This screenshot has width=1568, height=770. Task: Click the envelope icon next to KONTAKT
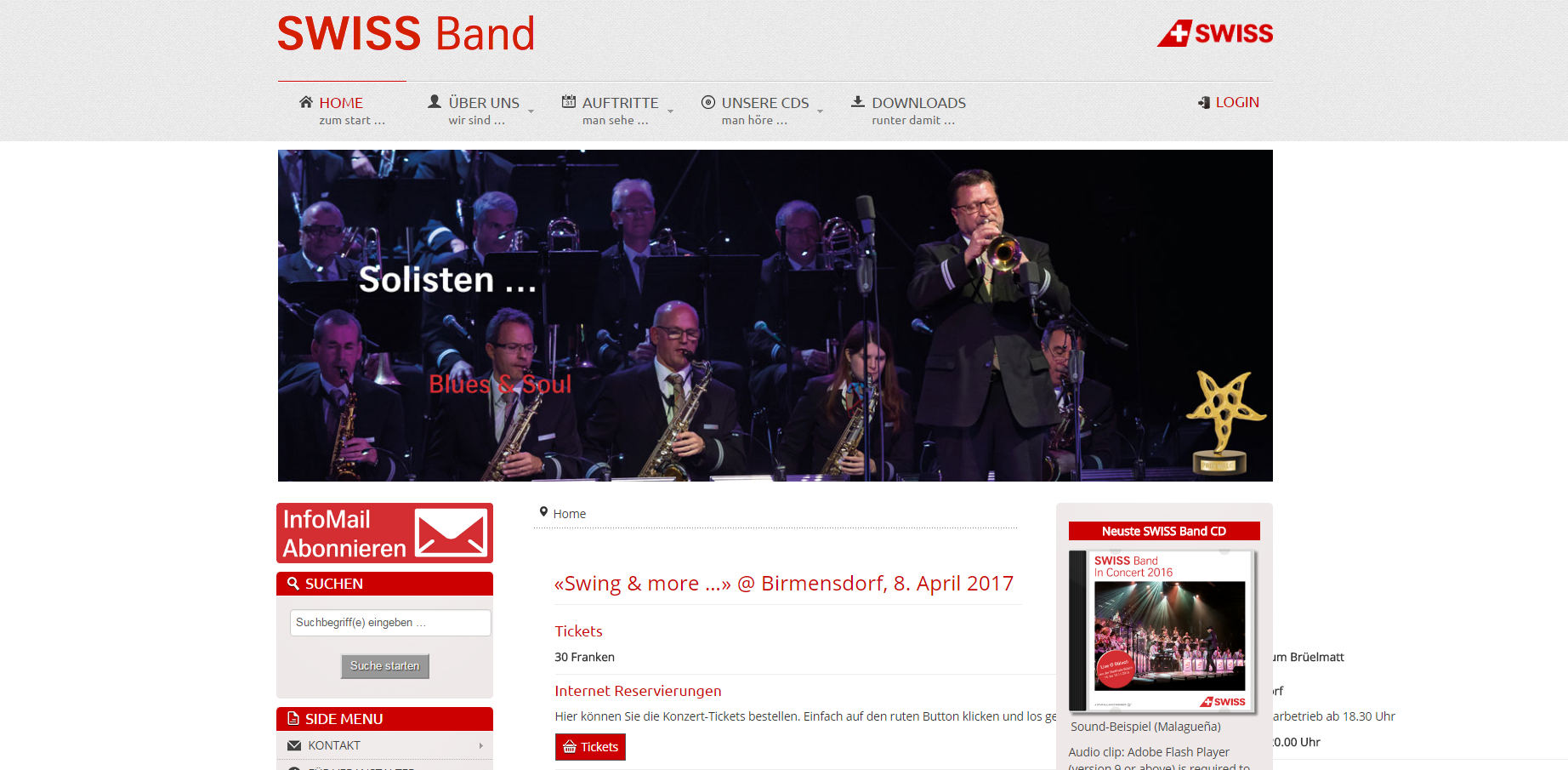coord(294,745)
